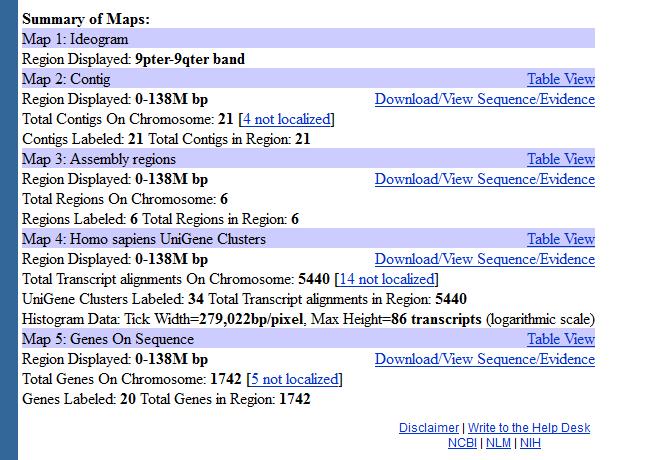Open the Disclaimer link

(429, 428)
